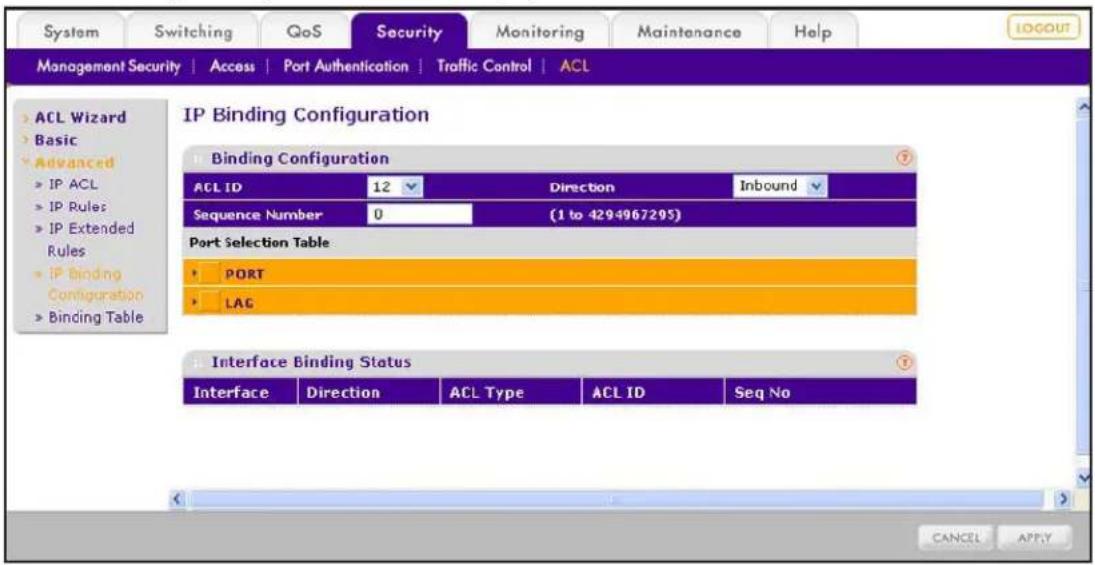Click the ACL Type column header
The width and height of the screenshot is (1095, 565).
coord(511,392)
